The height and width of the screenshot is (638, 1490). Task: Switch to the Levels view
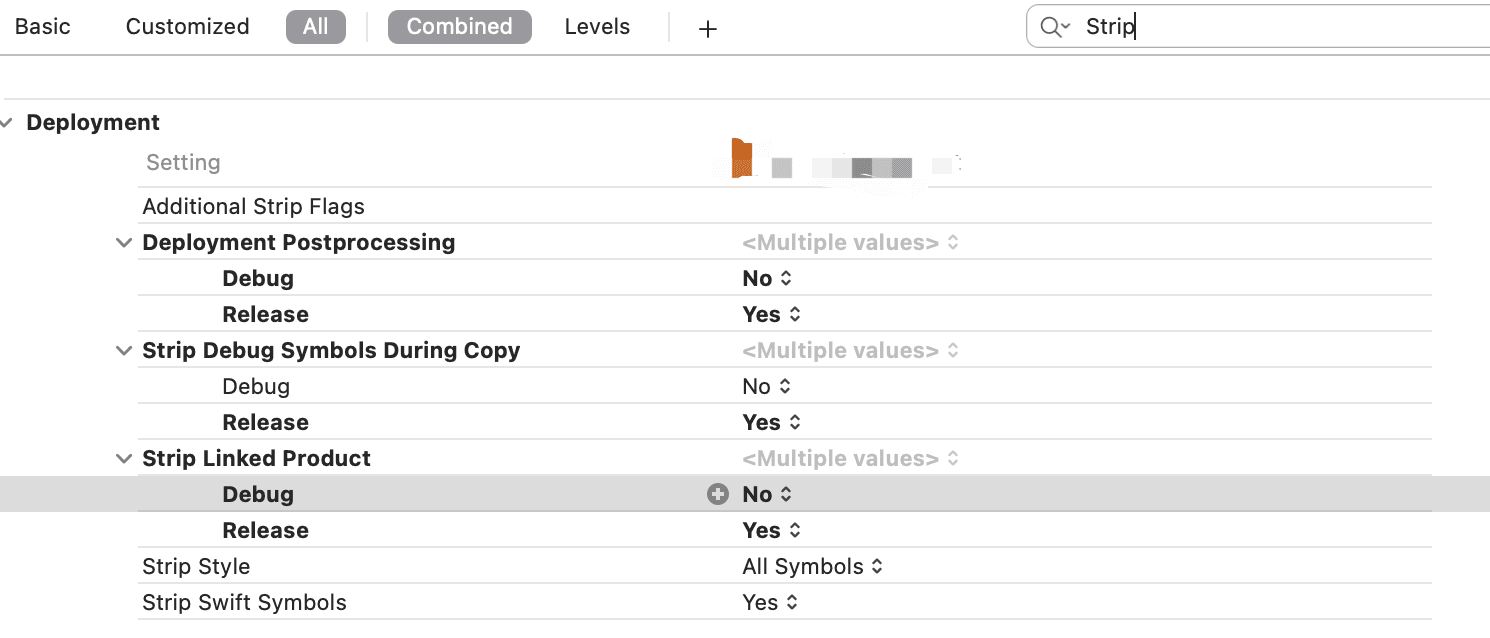point(597,27)
